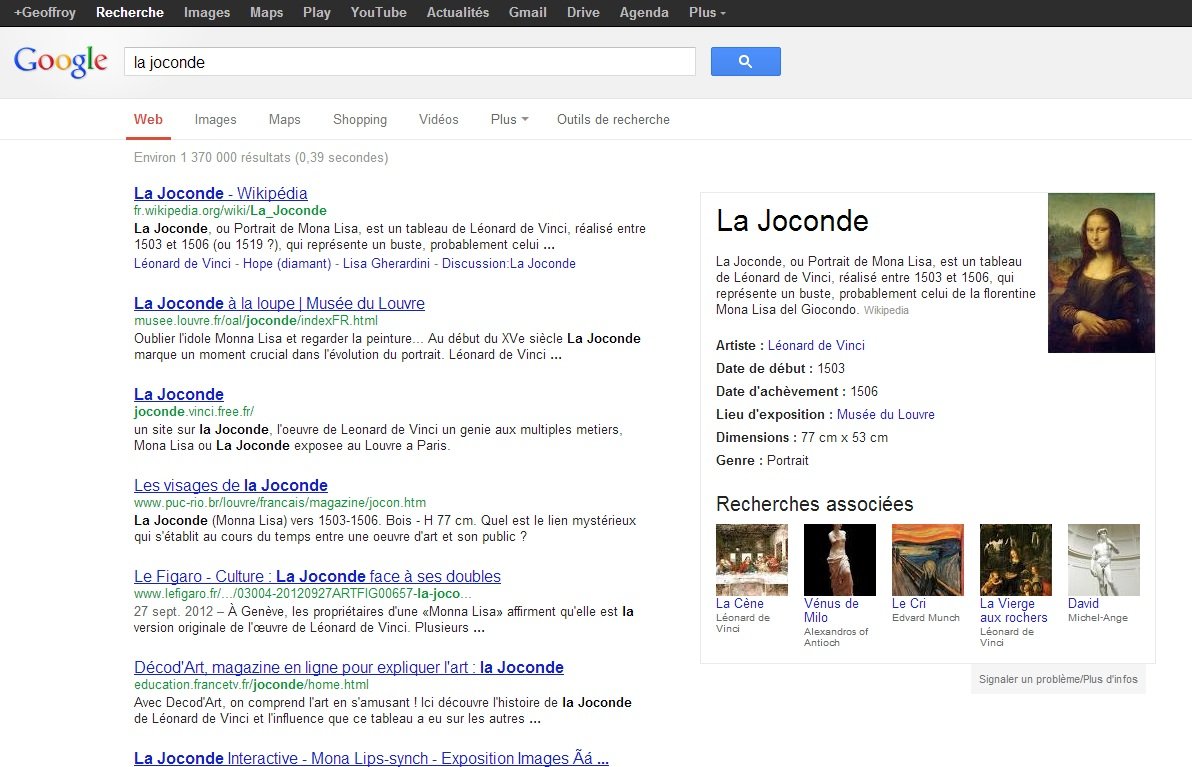This screenshot has height=767, width=1192.
Task: Click the fr.wikipedia.org green URL text
Action: 230,211
